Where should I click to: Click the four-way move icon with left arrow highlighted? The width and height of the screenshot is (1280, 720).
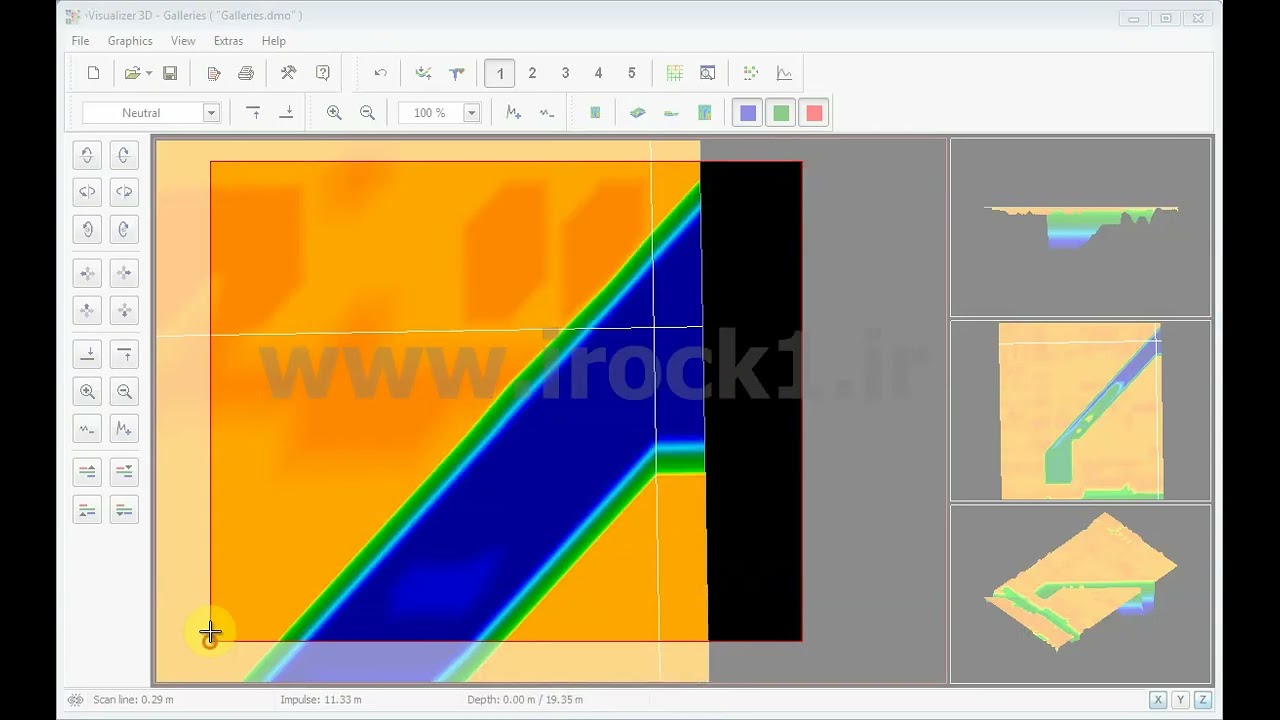click(87, 273)
